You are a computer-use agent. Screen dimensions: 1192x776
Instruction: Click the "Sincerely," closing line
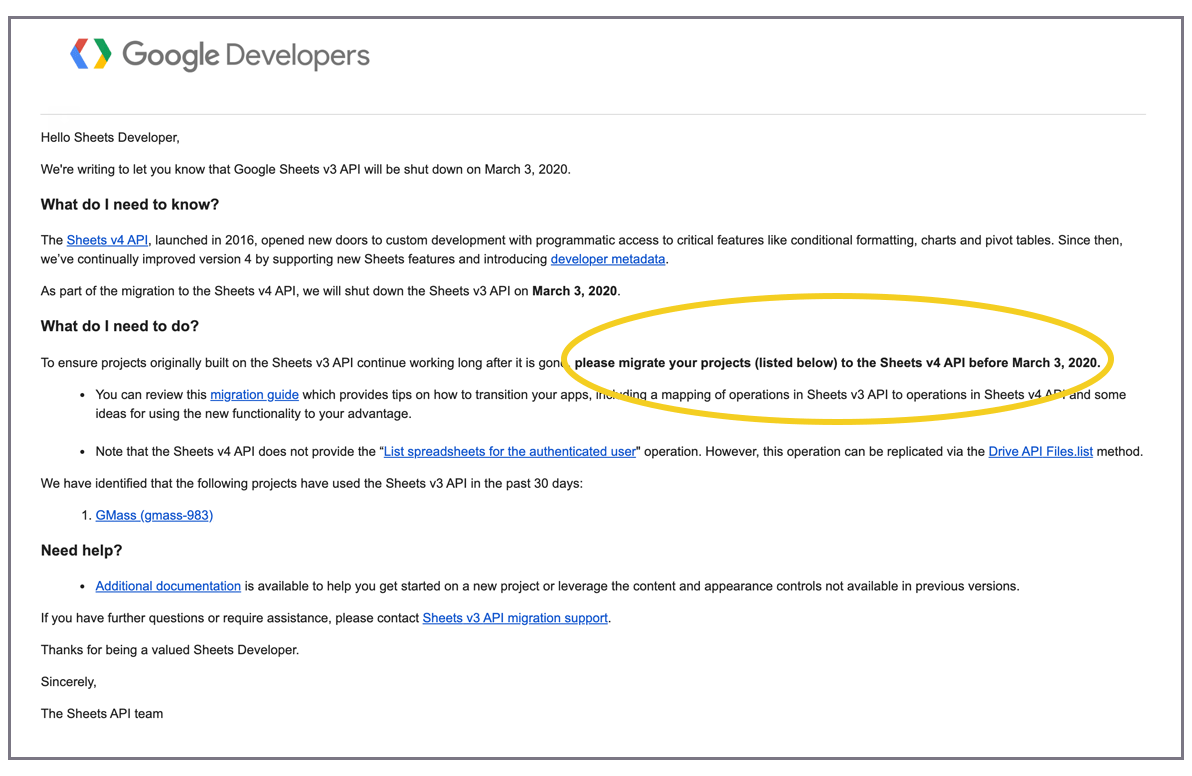click(x=69, y=681)
